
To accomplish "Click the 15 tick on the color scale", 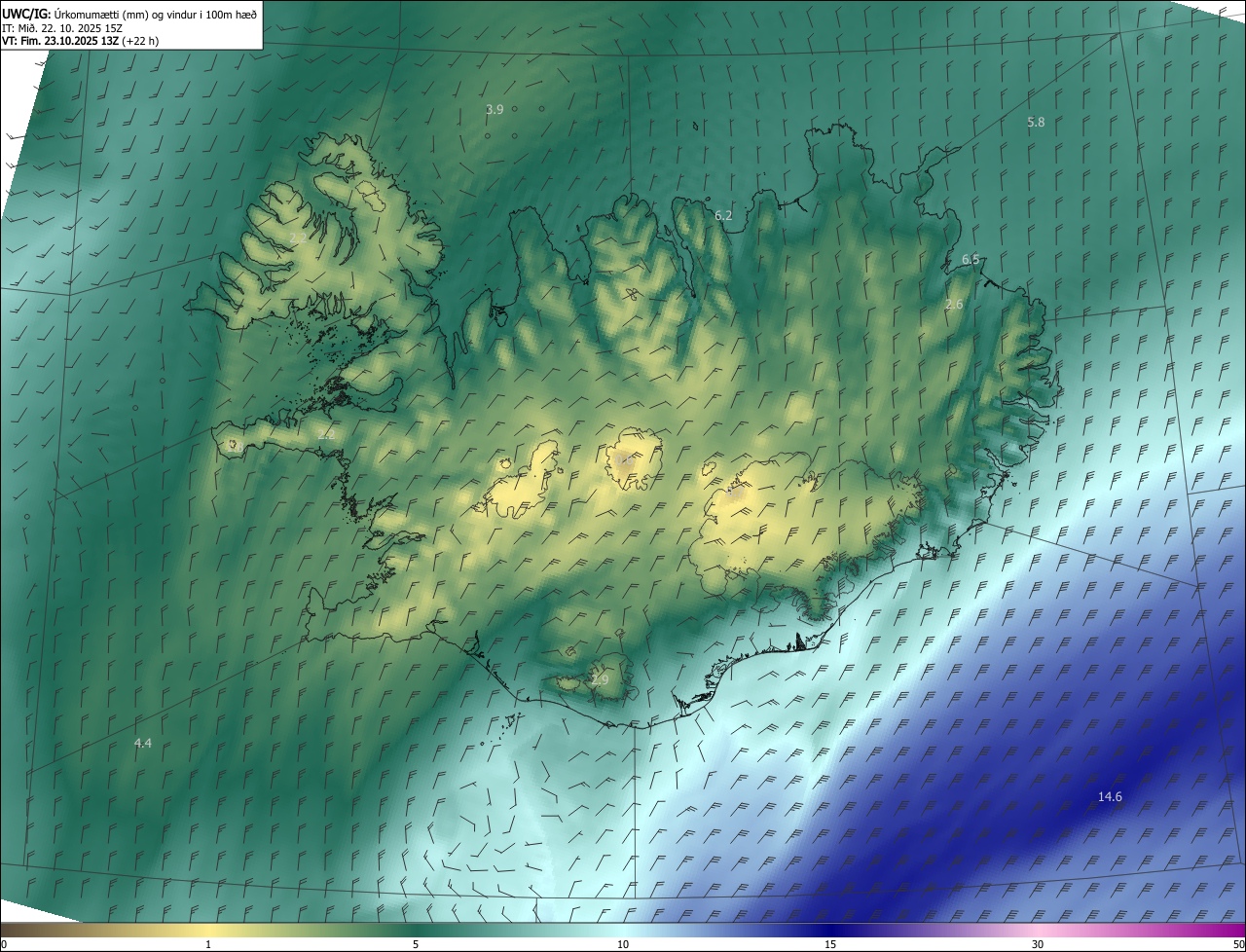I will point(830,944).
